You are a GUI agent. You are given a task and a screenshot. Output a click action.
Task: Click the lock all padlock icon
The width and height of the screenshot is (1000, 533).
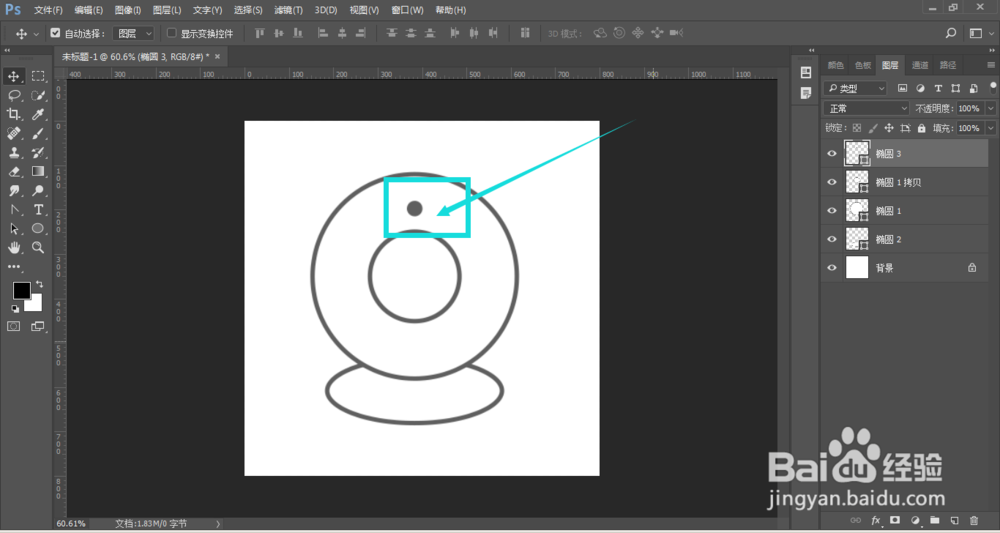pos(921,128)
